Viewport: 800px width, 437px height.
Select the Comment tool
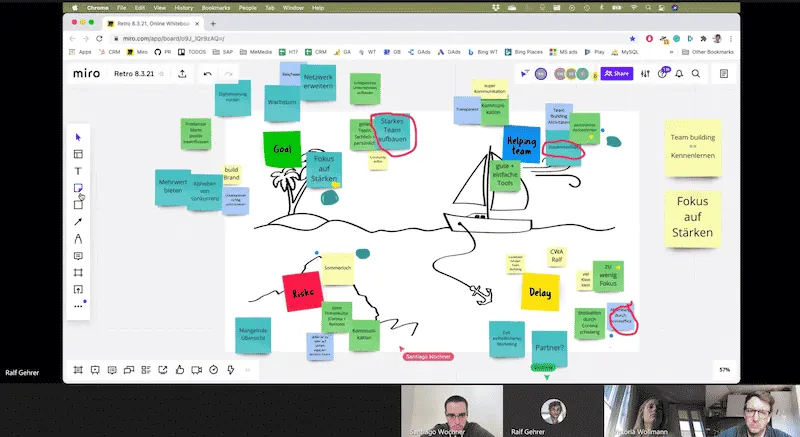point(79,256)
